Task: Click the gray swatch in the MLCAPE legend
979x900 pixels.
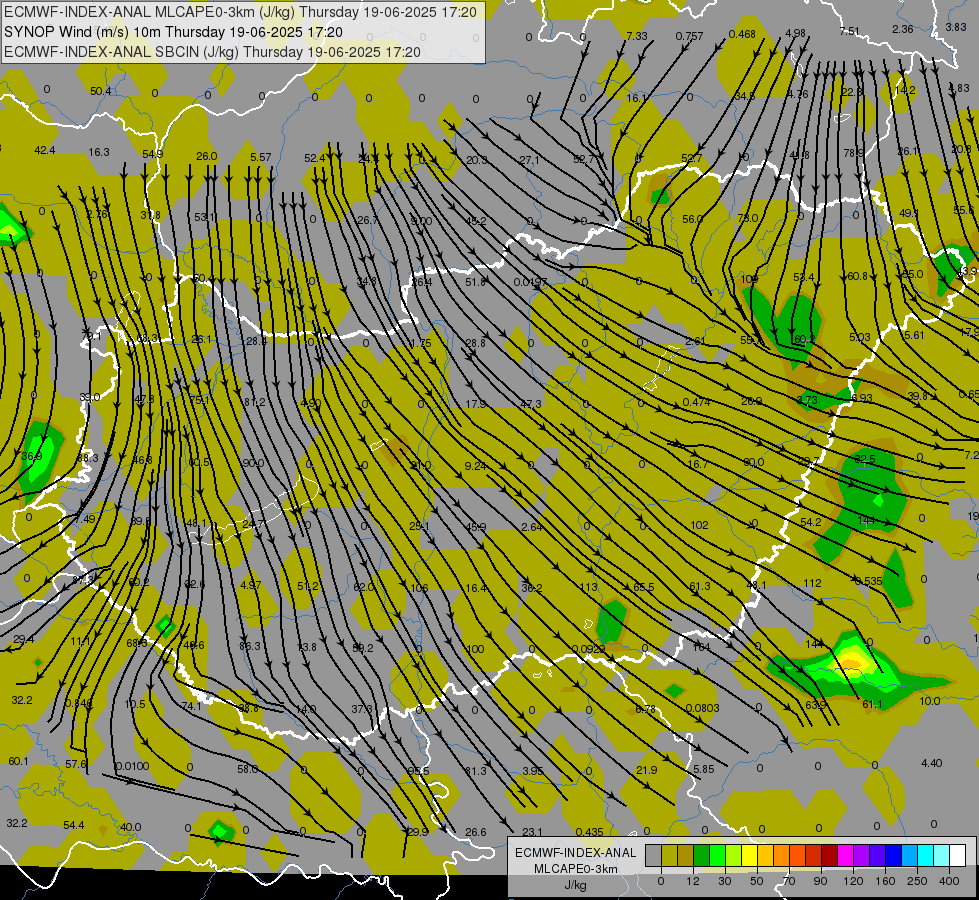Action: pyautogui.click(x=653, y=856)
